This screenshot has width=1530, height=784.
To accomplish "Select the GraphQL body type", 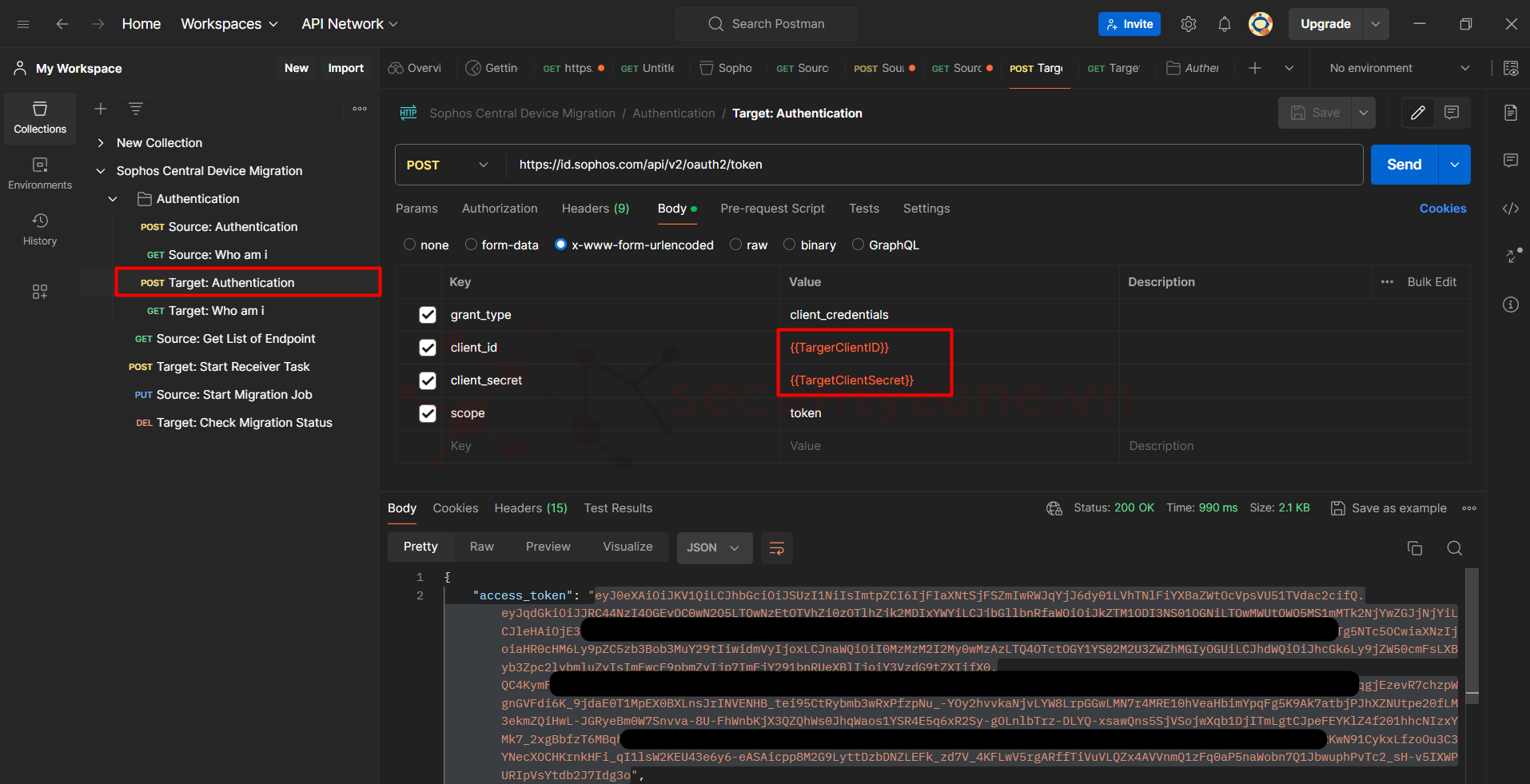I will (858, 245).
